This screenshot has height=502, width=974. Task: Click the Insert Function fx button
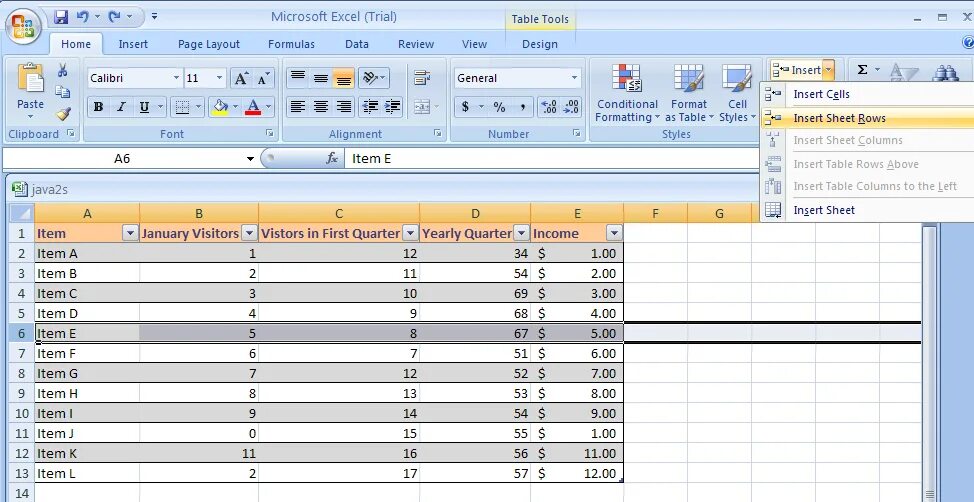[332, 158]
